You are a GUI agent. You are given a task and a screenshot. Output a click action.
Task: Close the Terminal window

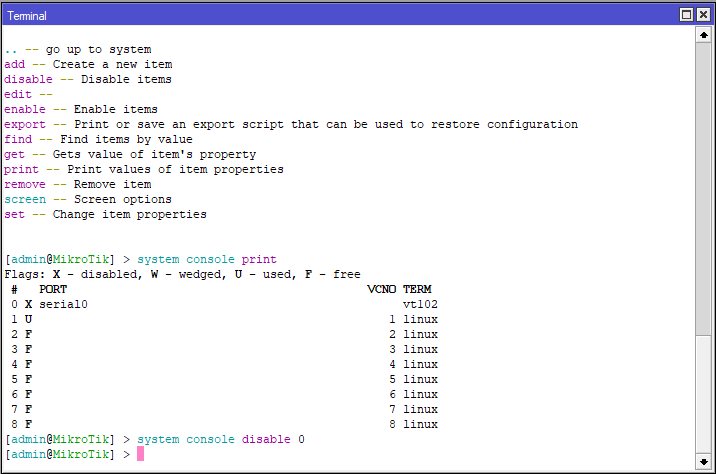(703, 15)
